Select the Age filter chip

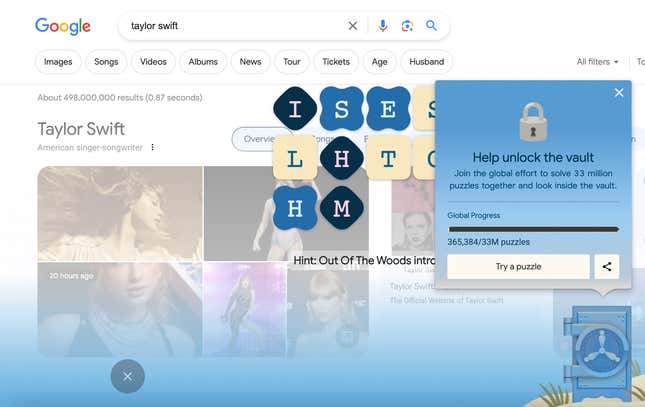380,62
